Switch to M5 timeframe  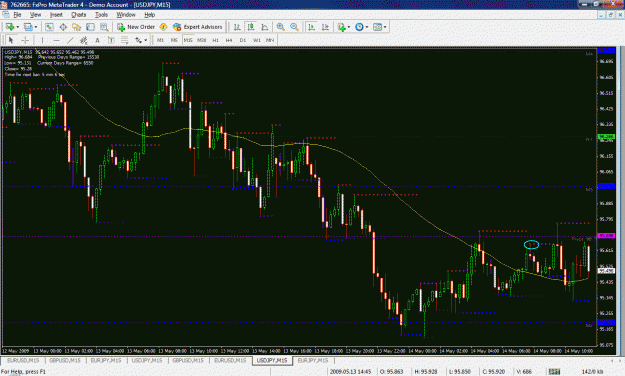coord(174,40)
